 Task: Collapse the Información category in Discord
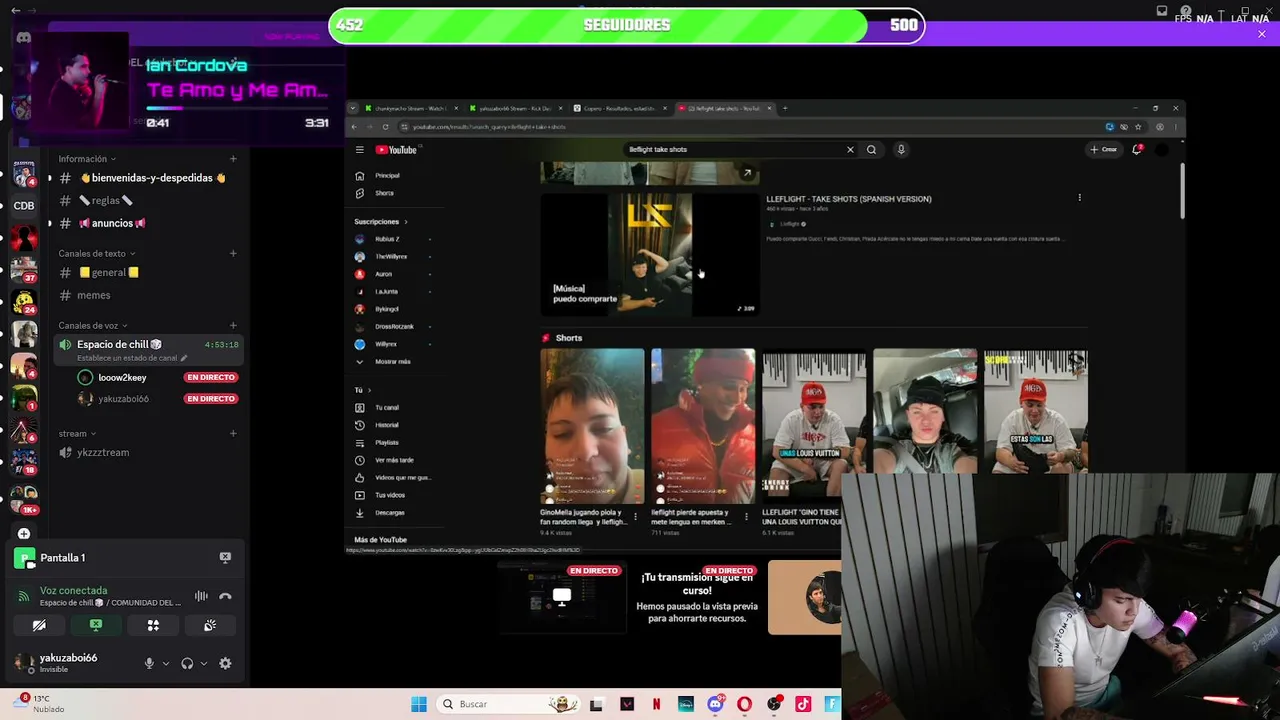(x=87, y=159)
